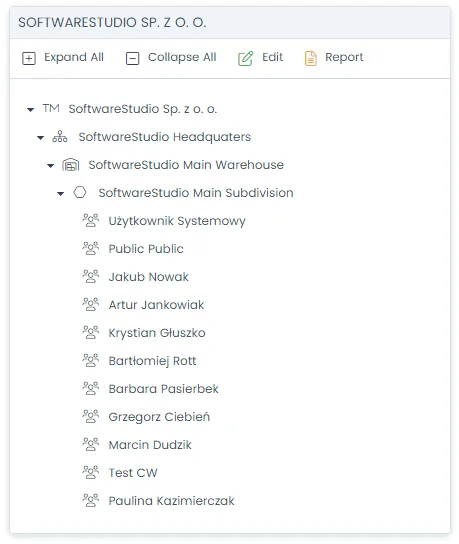Click the user icon next to Jakub Nowak
The width and height of the screenshot is (459, 544).
pyautogui.click(x=91, y=277)
